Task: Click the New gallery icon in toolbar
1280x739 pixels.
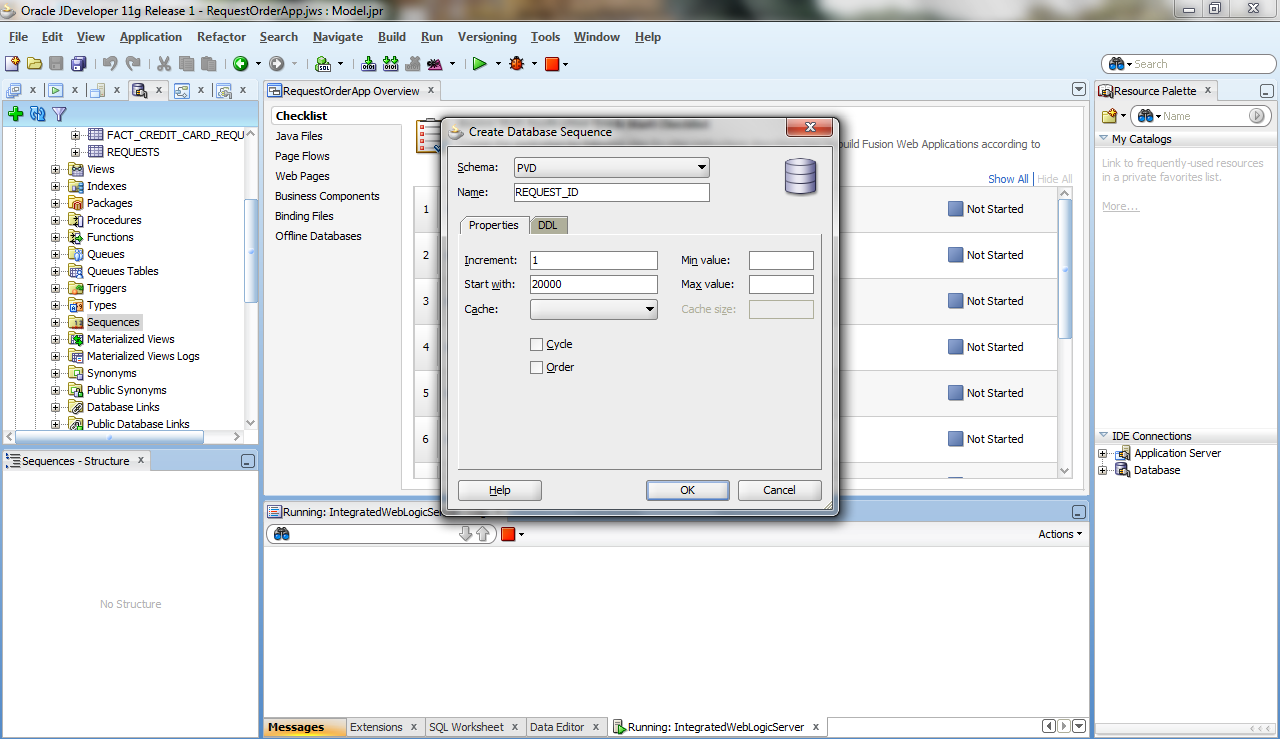Action: 12,64
